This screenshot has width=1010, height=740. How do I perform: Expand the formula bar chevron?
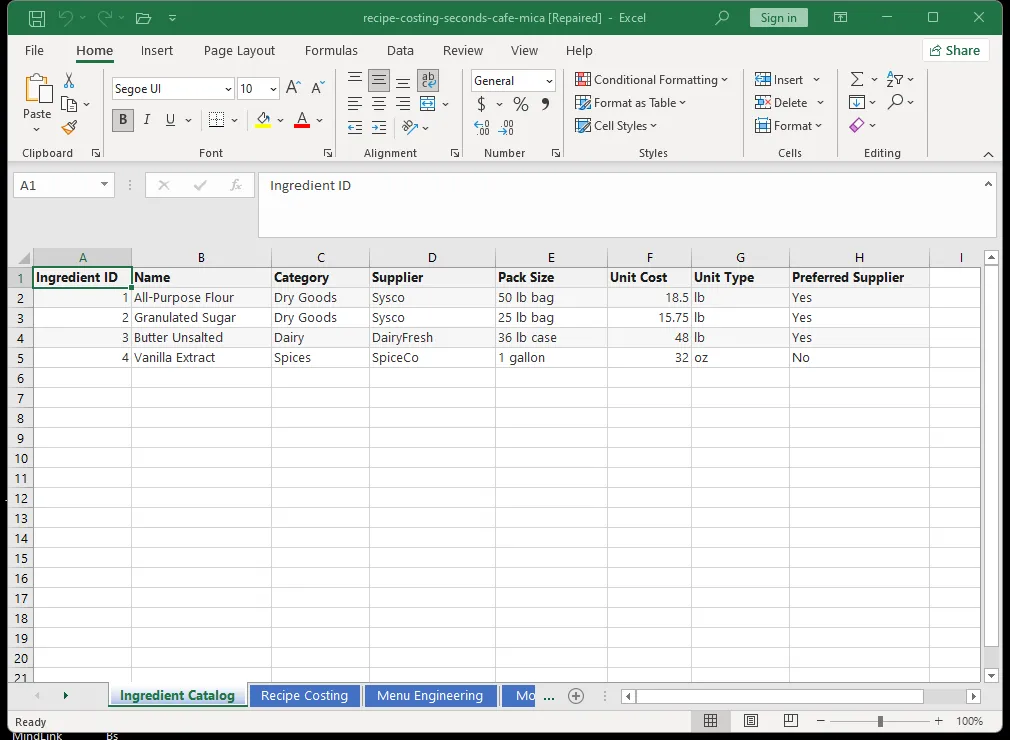click(988, 184)
